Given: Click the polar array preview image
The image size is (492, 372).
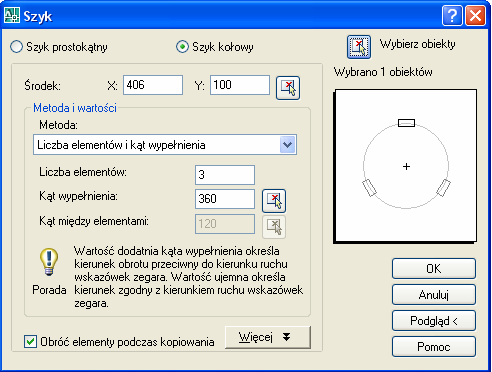Looking at the screenshot, I should [406, 166].
